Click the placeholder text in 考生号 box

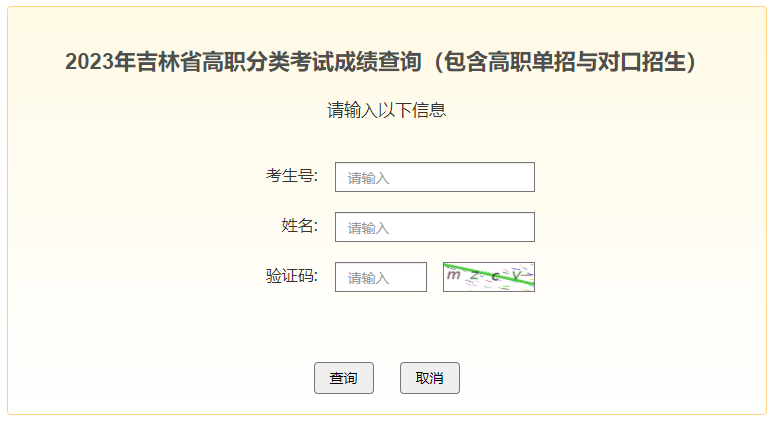click(368, 178)
